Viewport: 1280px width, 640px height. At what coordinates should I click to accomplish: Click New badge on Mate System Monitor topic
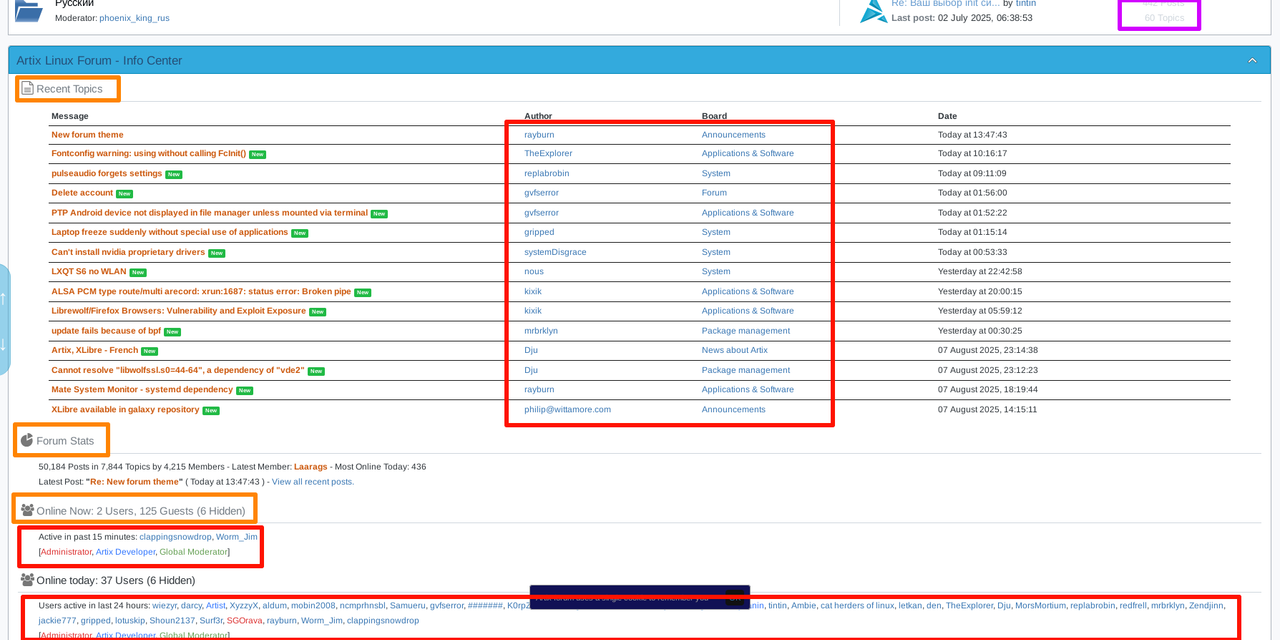244,391
